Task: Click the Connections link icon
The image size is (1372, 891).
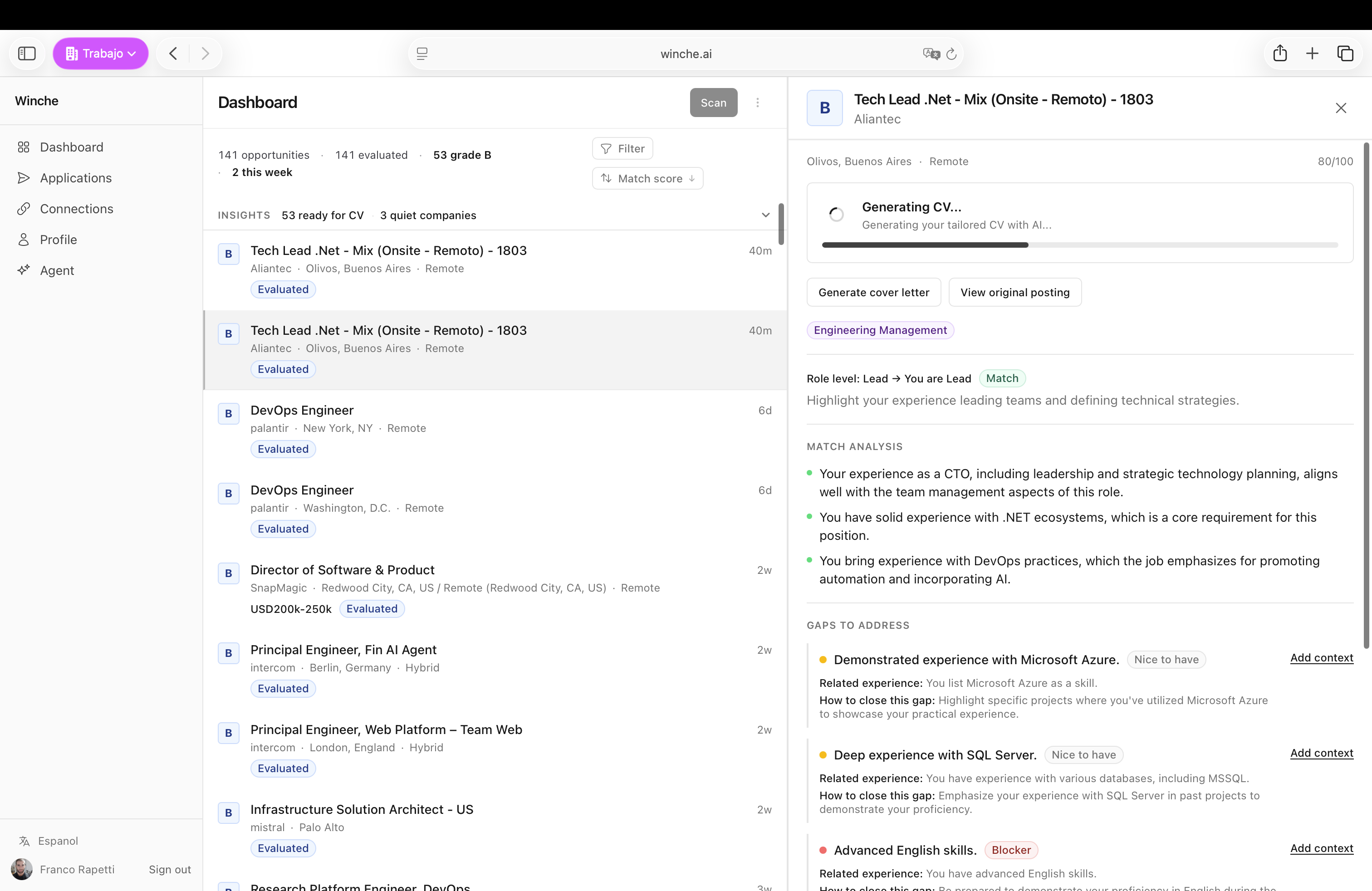Action: 24,209
